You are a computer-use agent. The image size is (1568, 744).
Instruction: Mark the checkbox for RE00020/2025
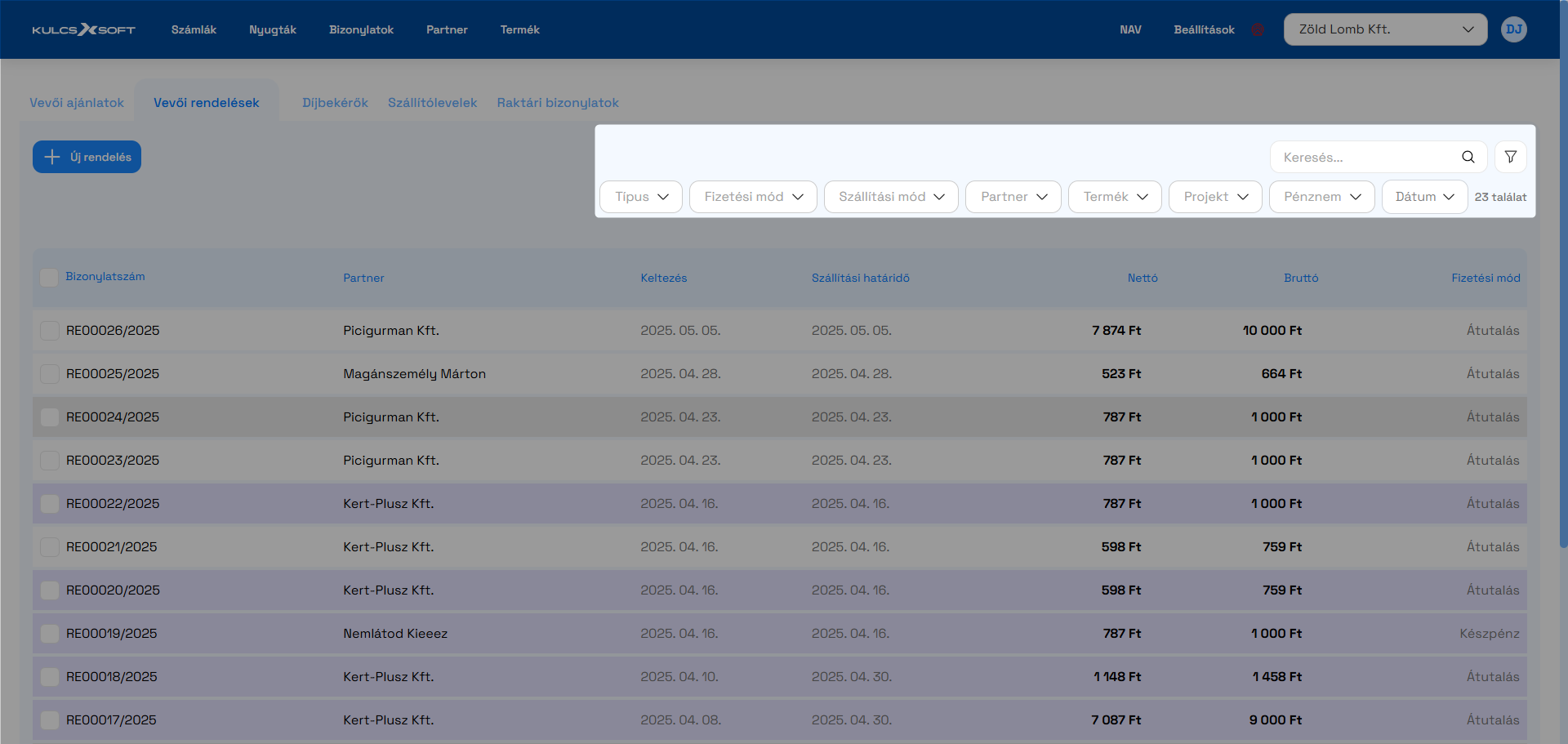click(x=49, y=590)
